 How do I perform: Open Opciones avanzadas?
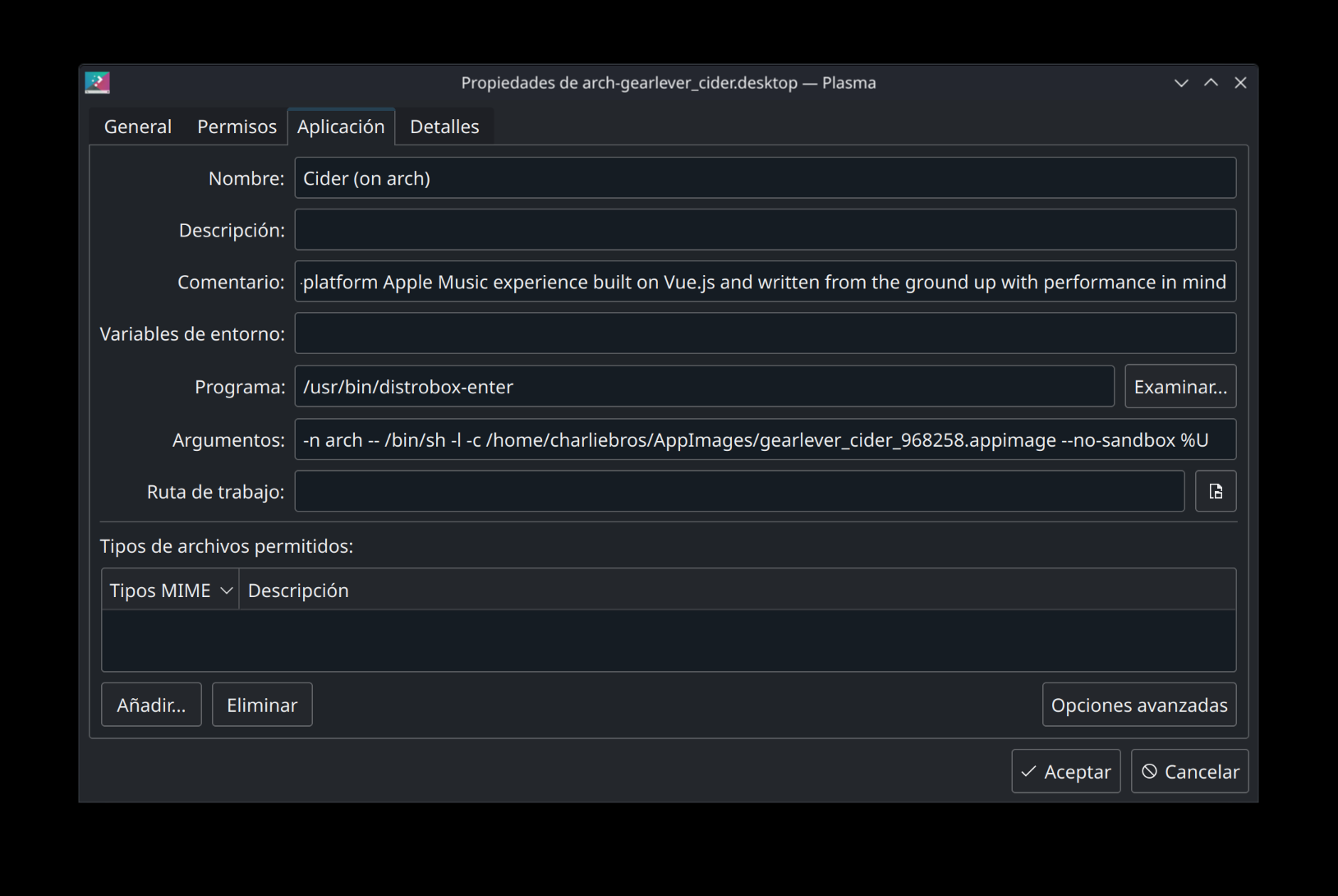[1139, 705]
